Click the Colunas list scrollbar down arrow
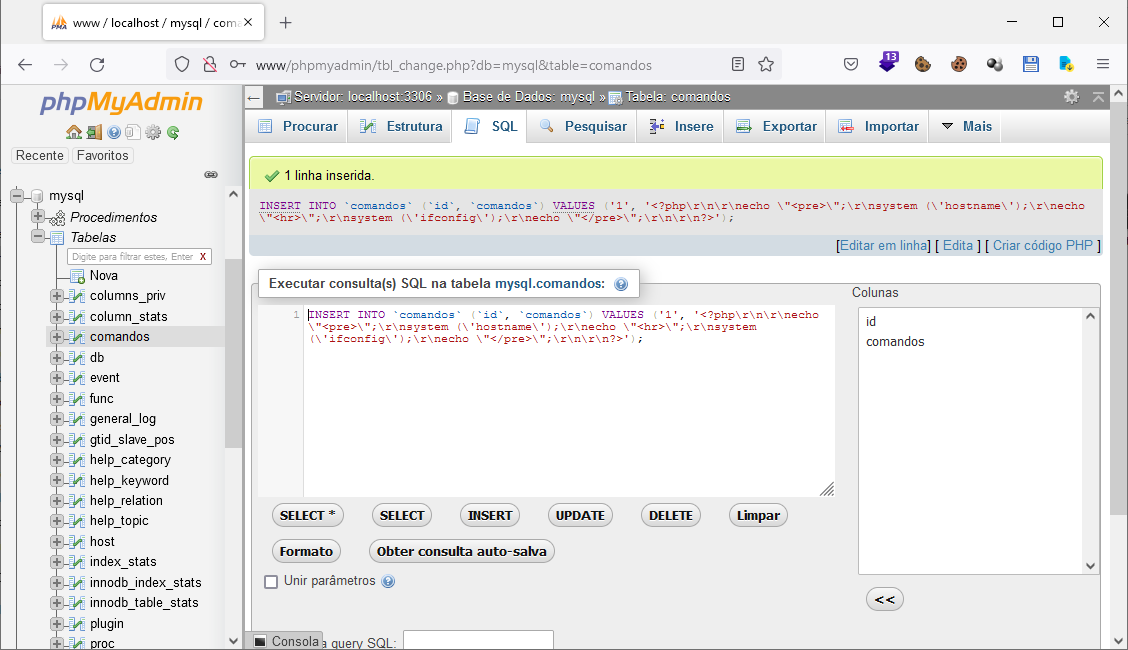This screenshot has height=650, width=1128. 1091,566
